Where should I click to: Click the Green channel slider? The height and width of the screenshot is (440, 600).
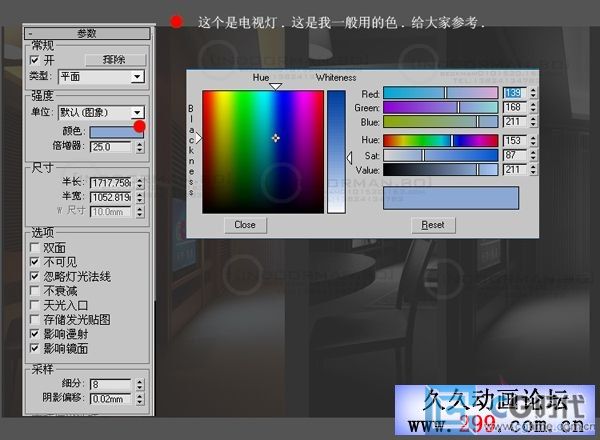(441, 108)
